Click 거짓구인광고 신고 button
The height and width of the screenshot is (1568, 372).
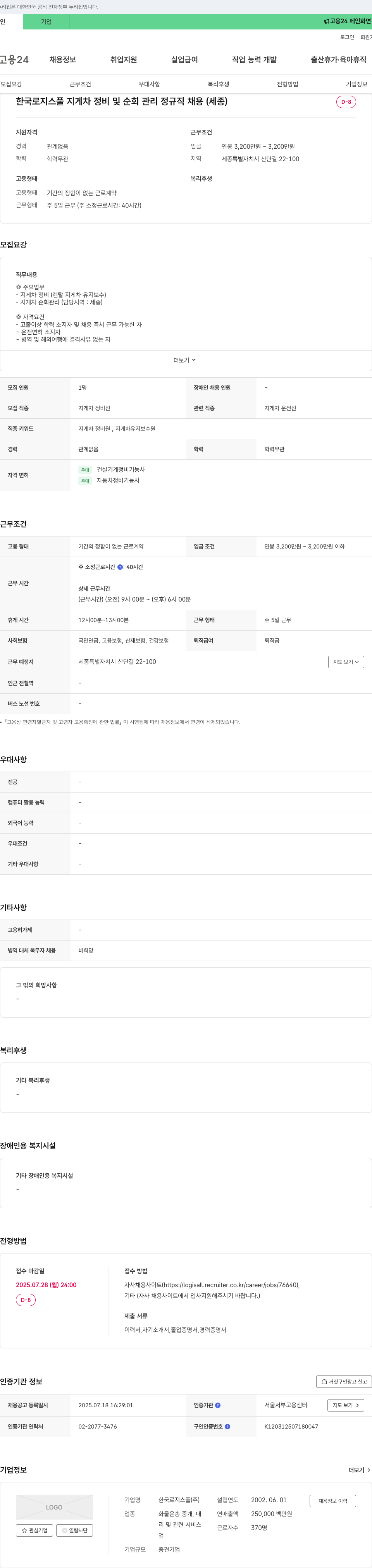[x=344, y=1381]
